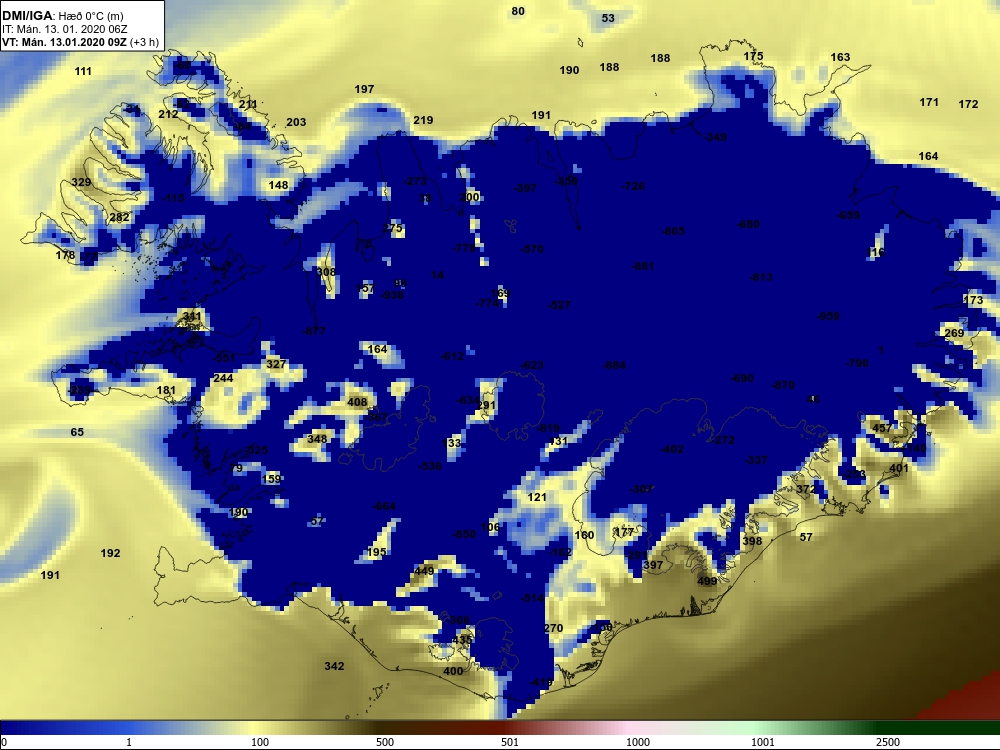Click the 501 label on the color scale
This screenshot has width=1000, height=750.
tap(510, 742)
